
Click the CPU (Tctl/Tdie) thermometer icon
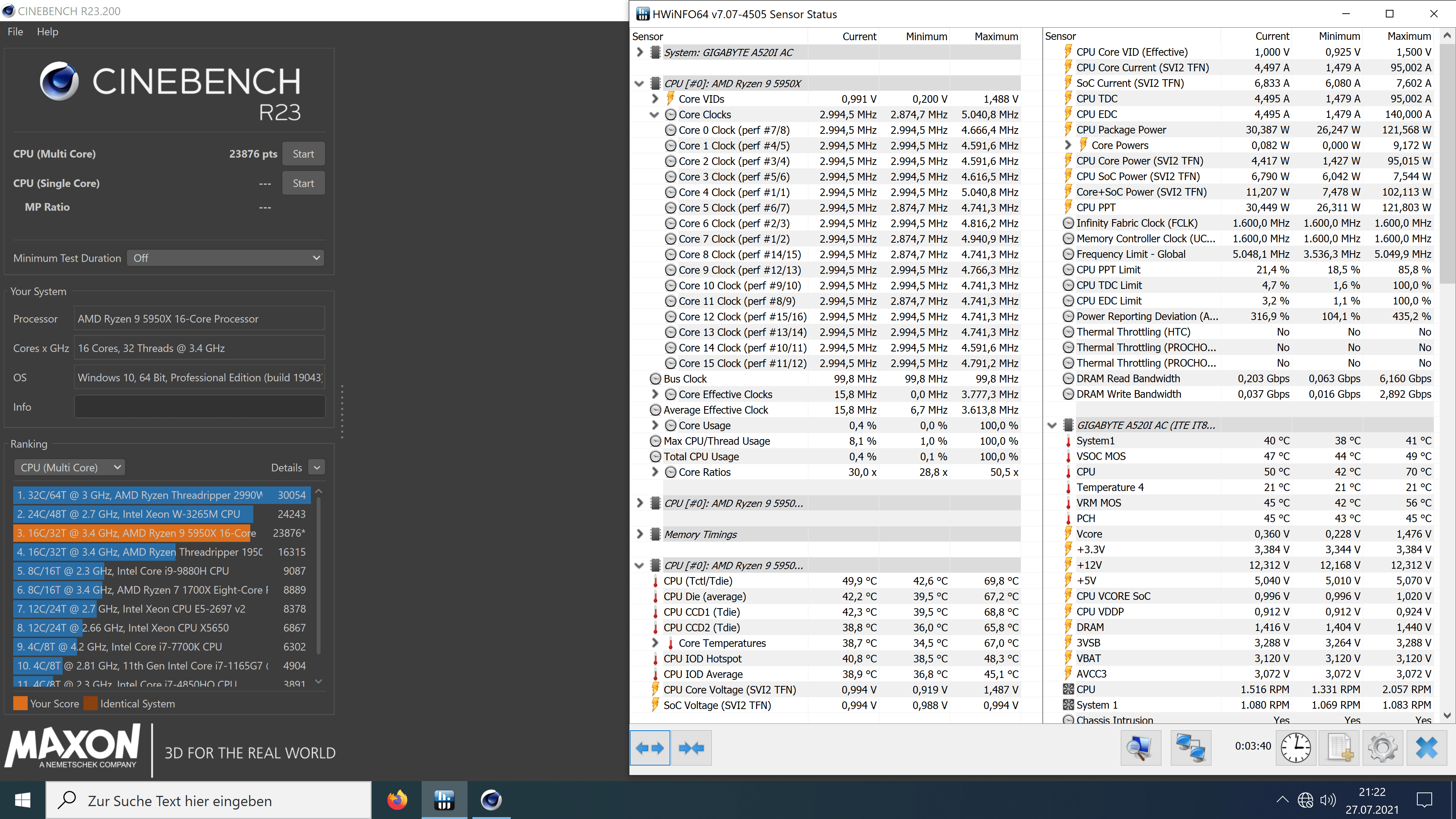655,581
